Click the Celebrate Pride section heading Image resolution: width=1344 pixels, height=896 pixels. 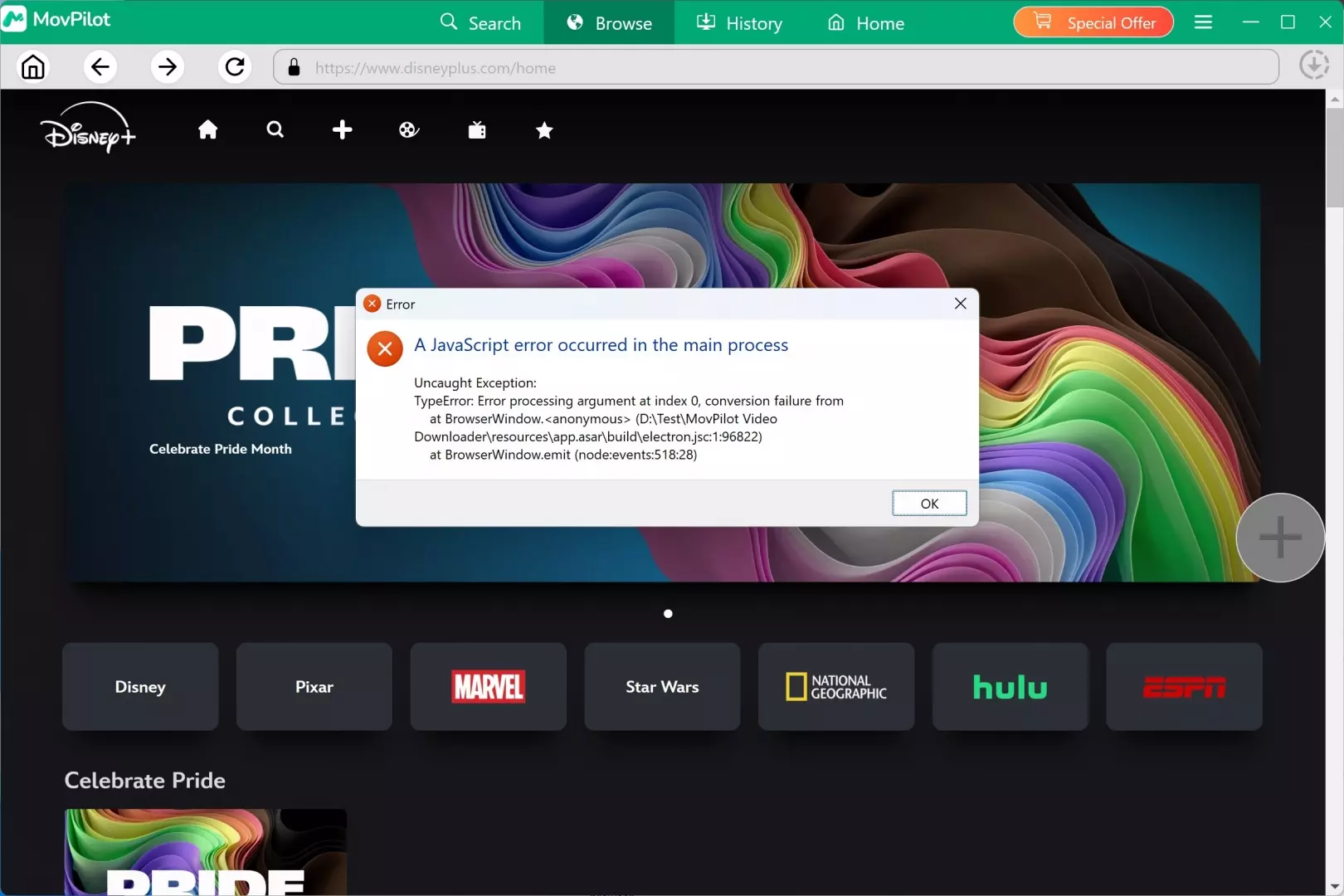coord(145,781)
